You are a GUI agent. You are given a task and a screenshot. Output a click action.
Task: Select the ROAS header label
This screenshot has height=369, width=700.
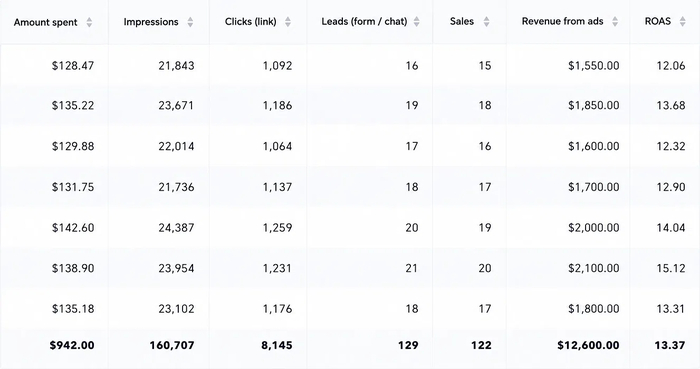pyautogui.click(x=658, y=21)
